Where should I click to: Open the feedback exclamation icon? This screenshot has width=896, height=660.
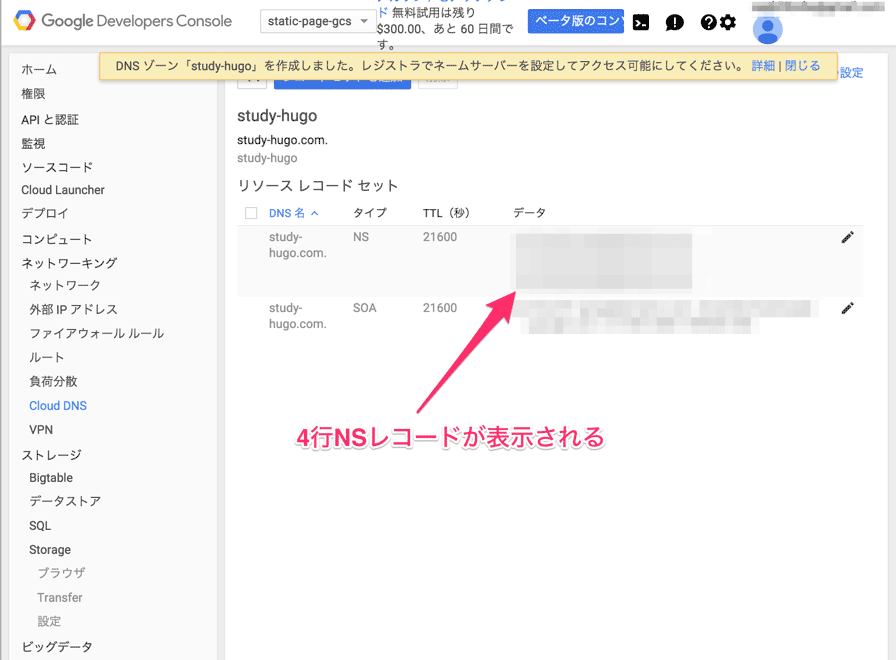click(x=674, y=22)
